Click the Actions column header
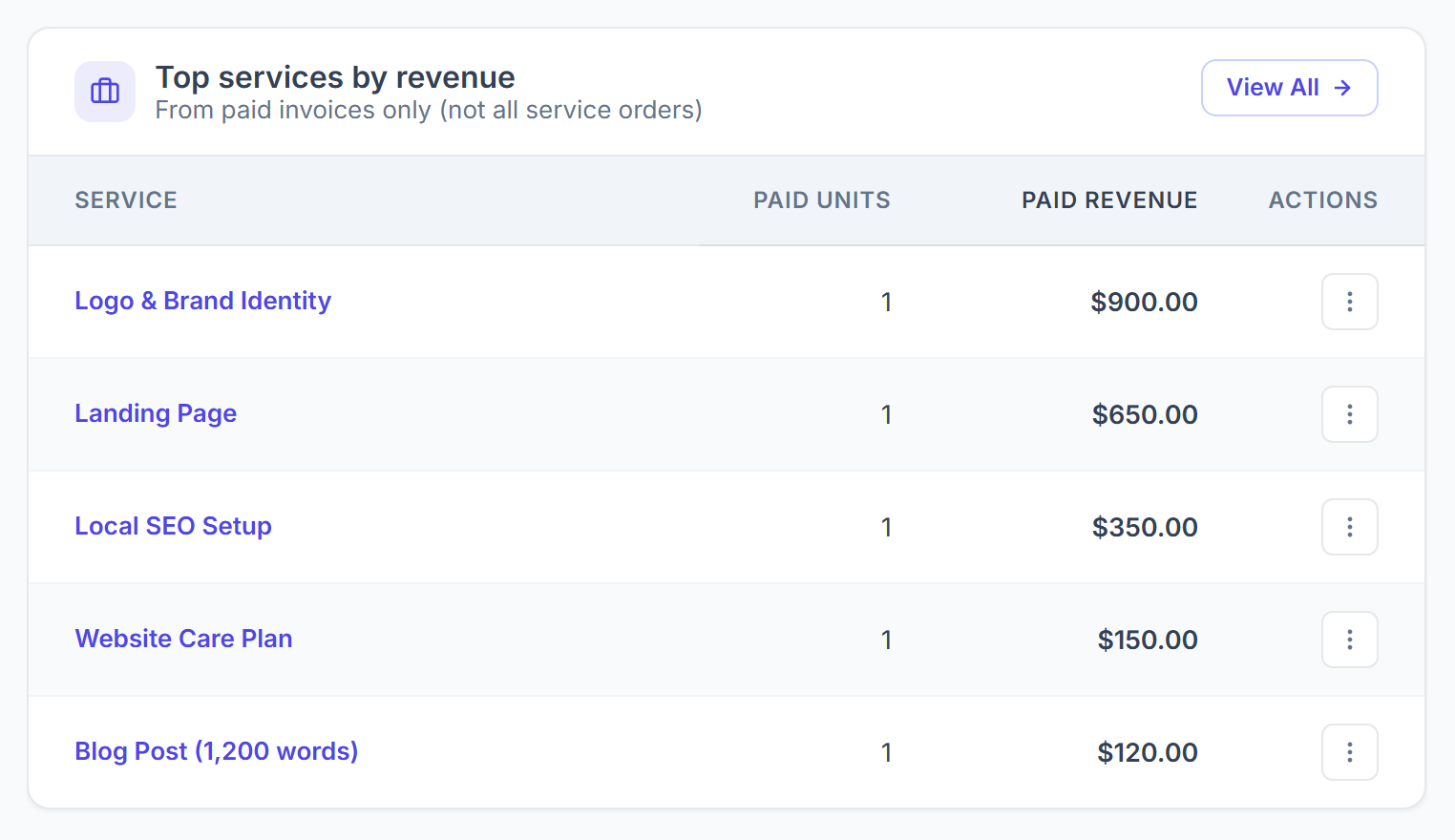The width and height of the screenshot is (1455, 840). click(1322, 200)
